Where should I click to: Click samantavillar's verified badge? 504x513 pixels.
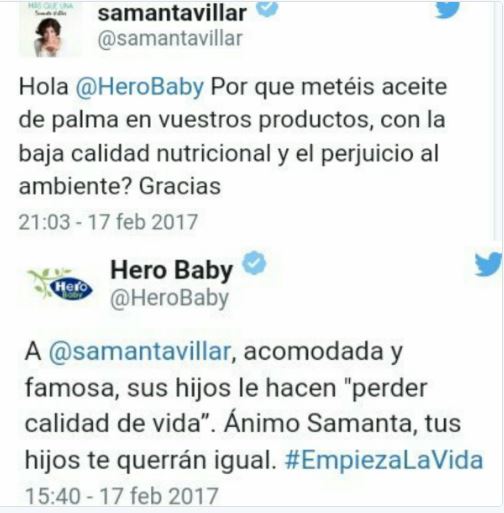pos(267,8)
